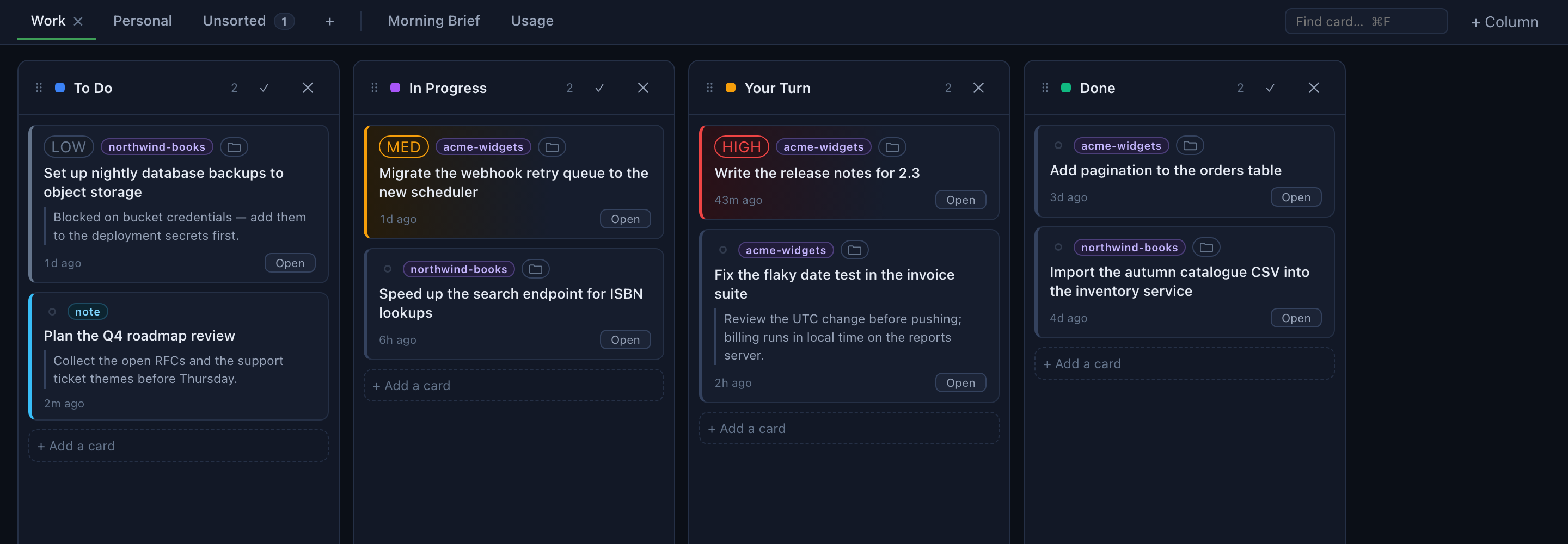The image size is (1568, 544).
Task: Open the LOW priority badge on backups card
Action: click(x=68, y=147)
